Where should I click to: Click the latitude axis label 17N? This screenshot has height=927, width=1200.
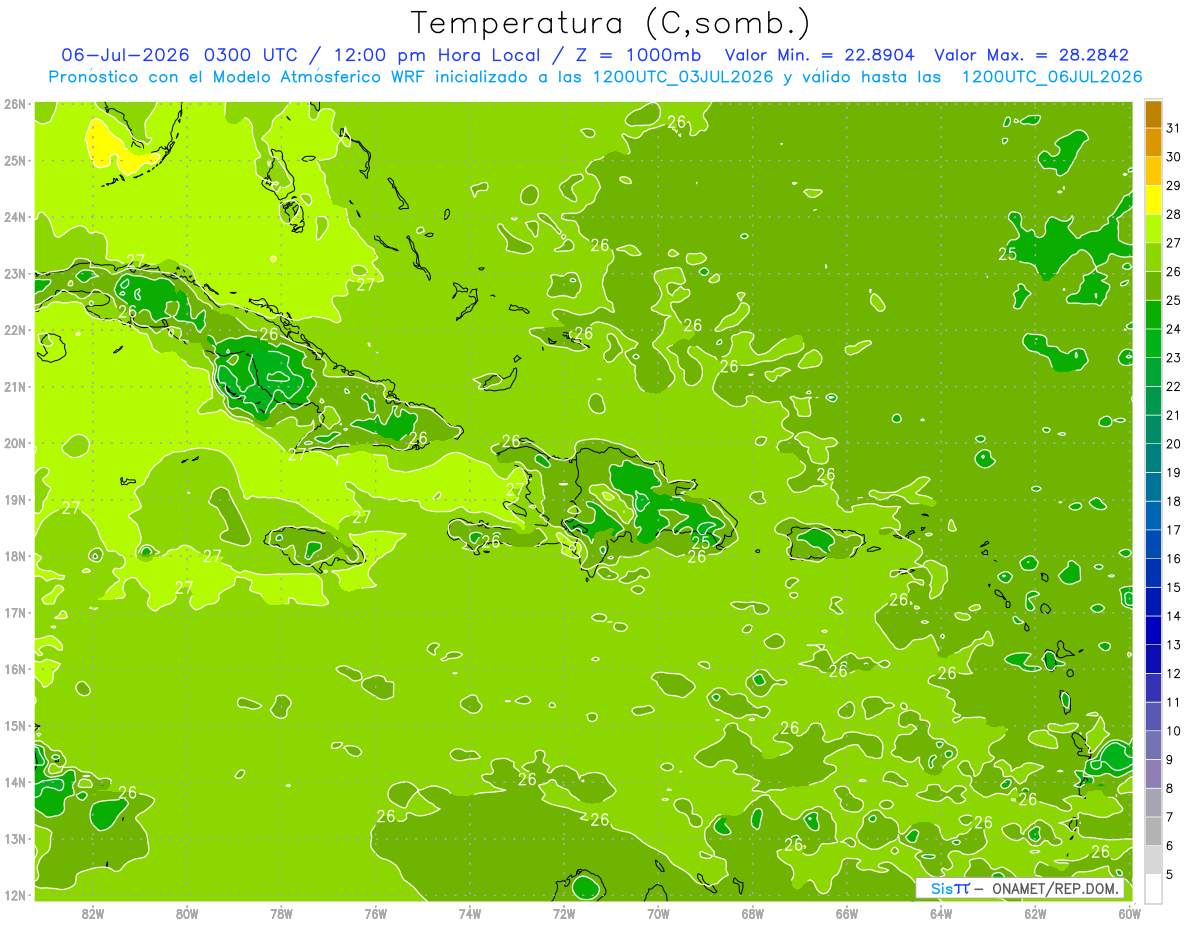tap(15, 612)
